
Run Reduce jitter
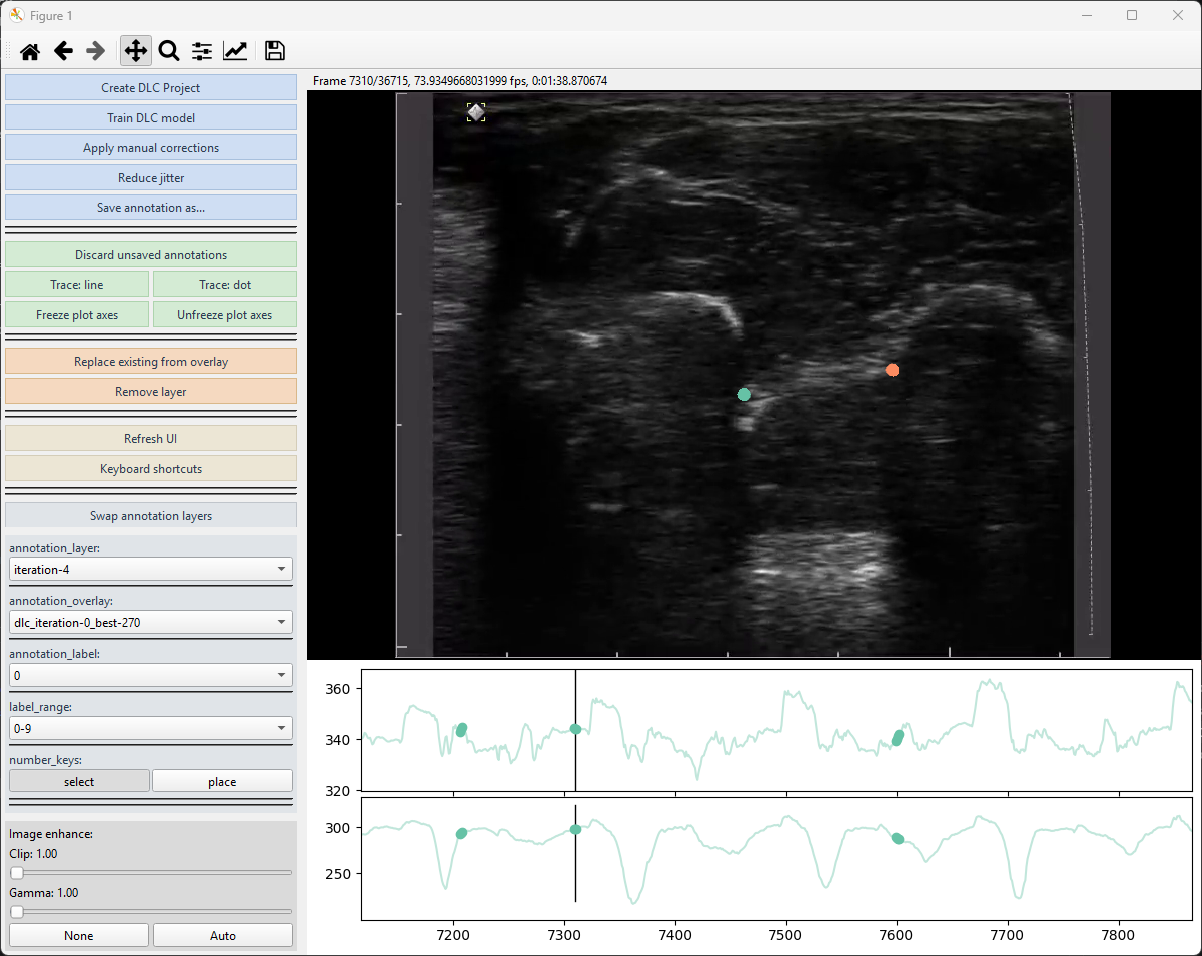(x=151, y=177)
